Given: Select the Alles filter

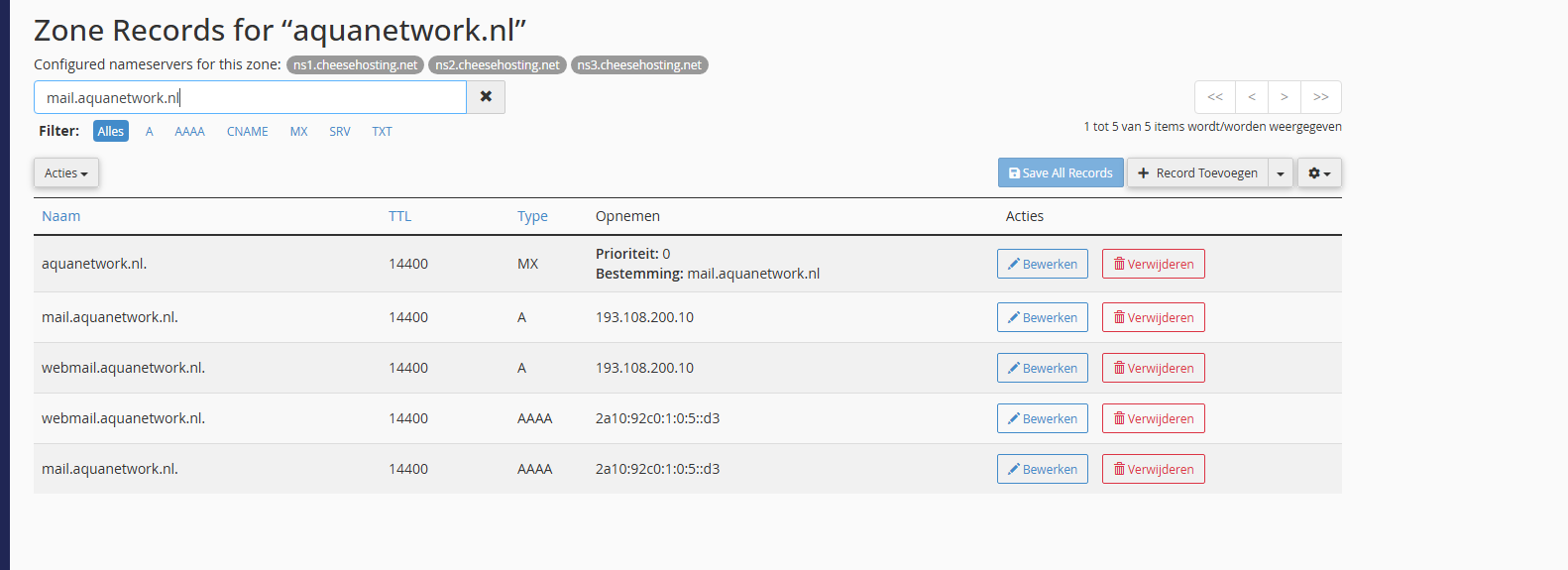Looking at the screenshot, I should coord(111,132).
